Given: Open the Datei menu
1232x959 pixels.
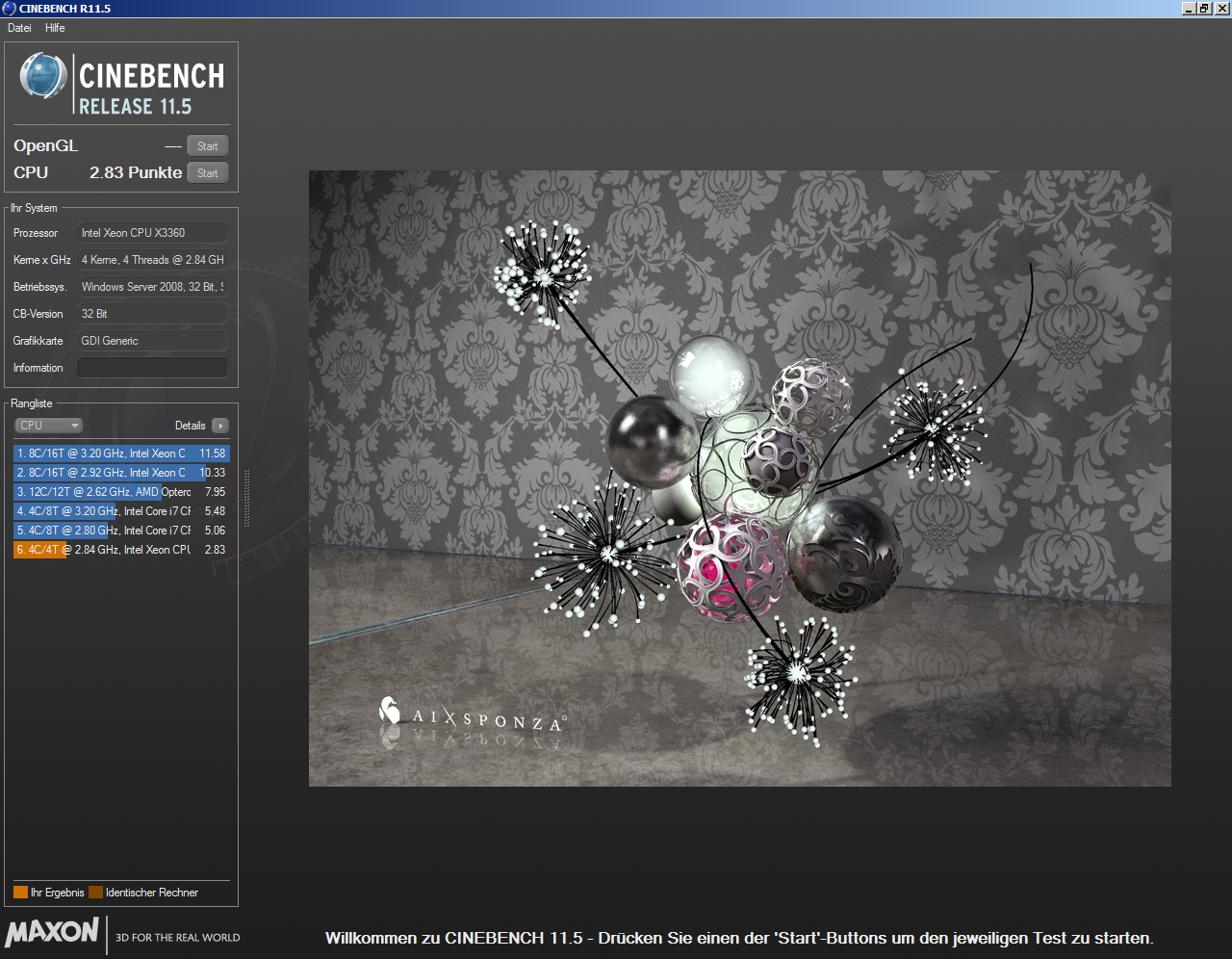Looking at the screenshot, I should [19, 28].
